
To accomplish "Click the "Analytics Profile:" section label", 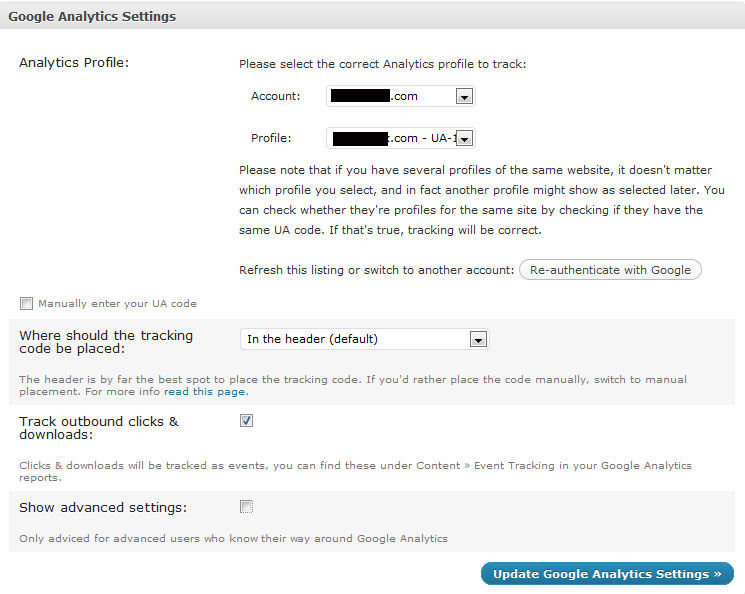I will [x=81, y=64].
